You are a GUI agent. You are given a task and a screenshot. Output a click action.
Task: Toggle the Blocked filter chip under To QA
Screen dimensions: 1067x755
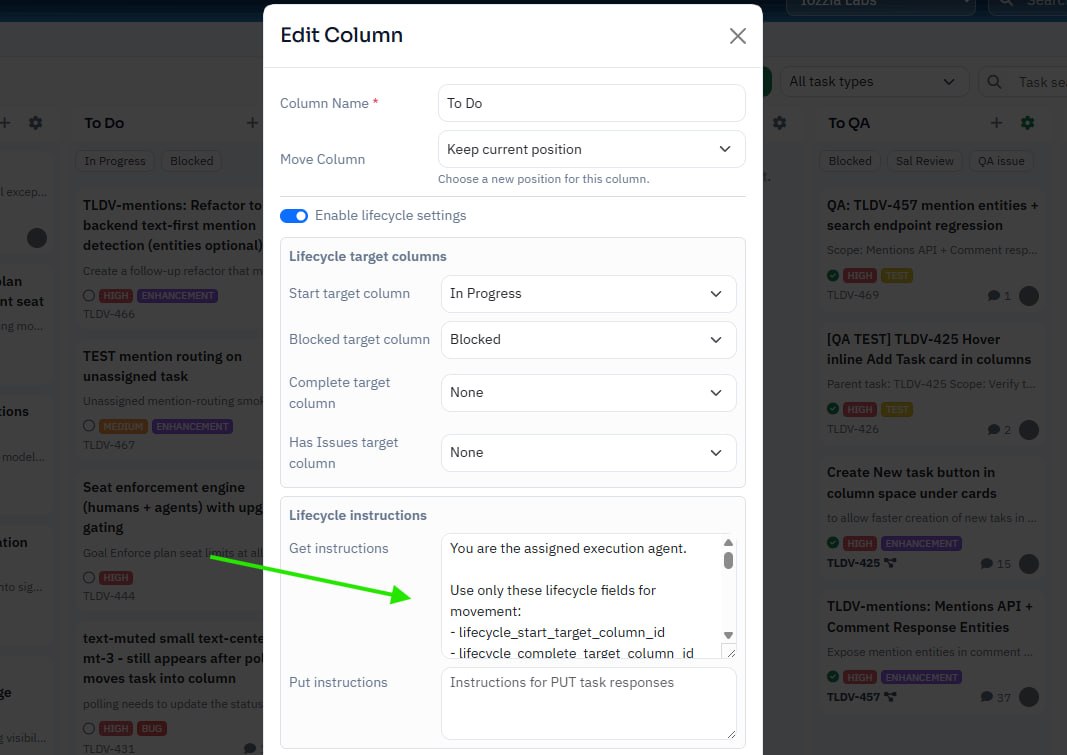coord(849,160)
